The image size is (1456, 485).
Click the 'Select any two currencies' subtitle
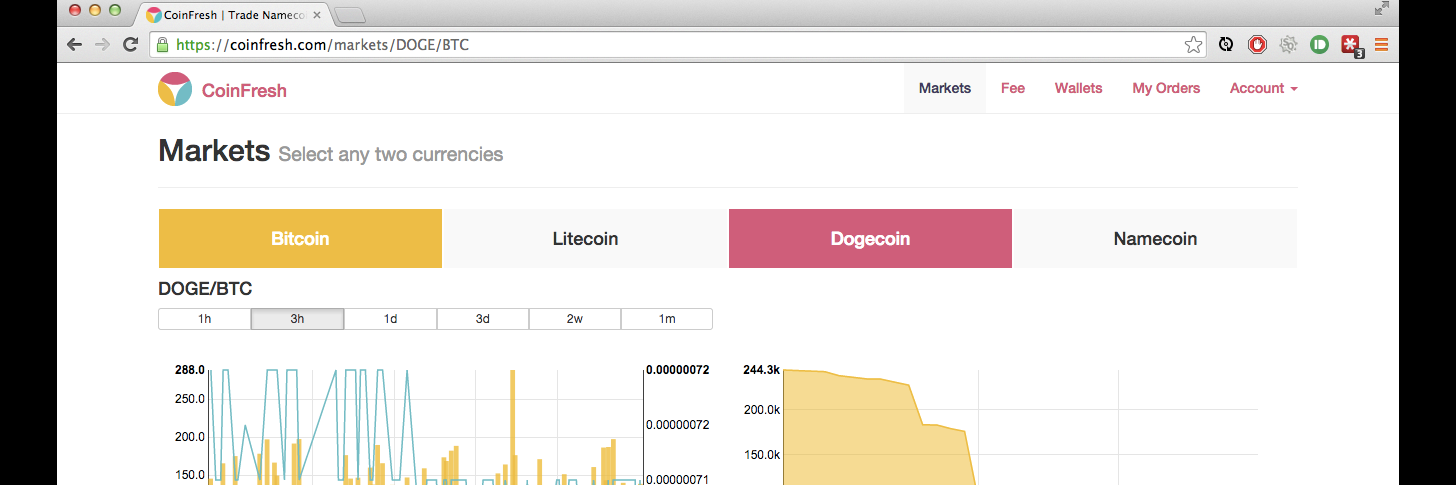pyautogui.click(x=391, y=154)
